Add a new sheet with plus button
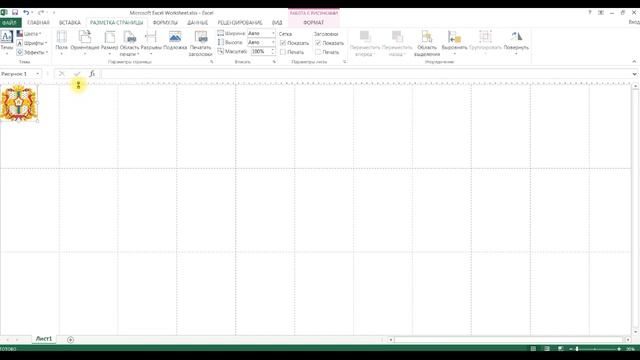The image size is (640, 360). click(70, 340)
